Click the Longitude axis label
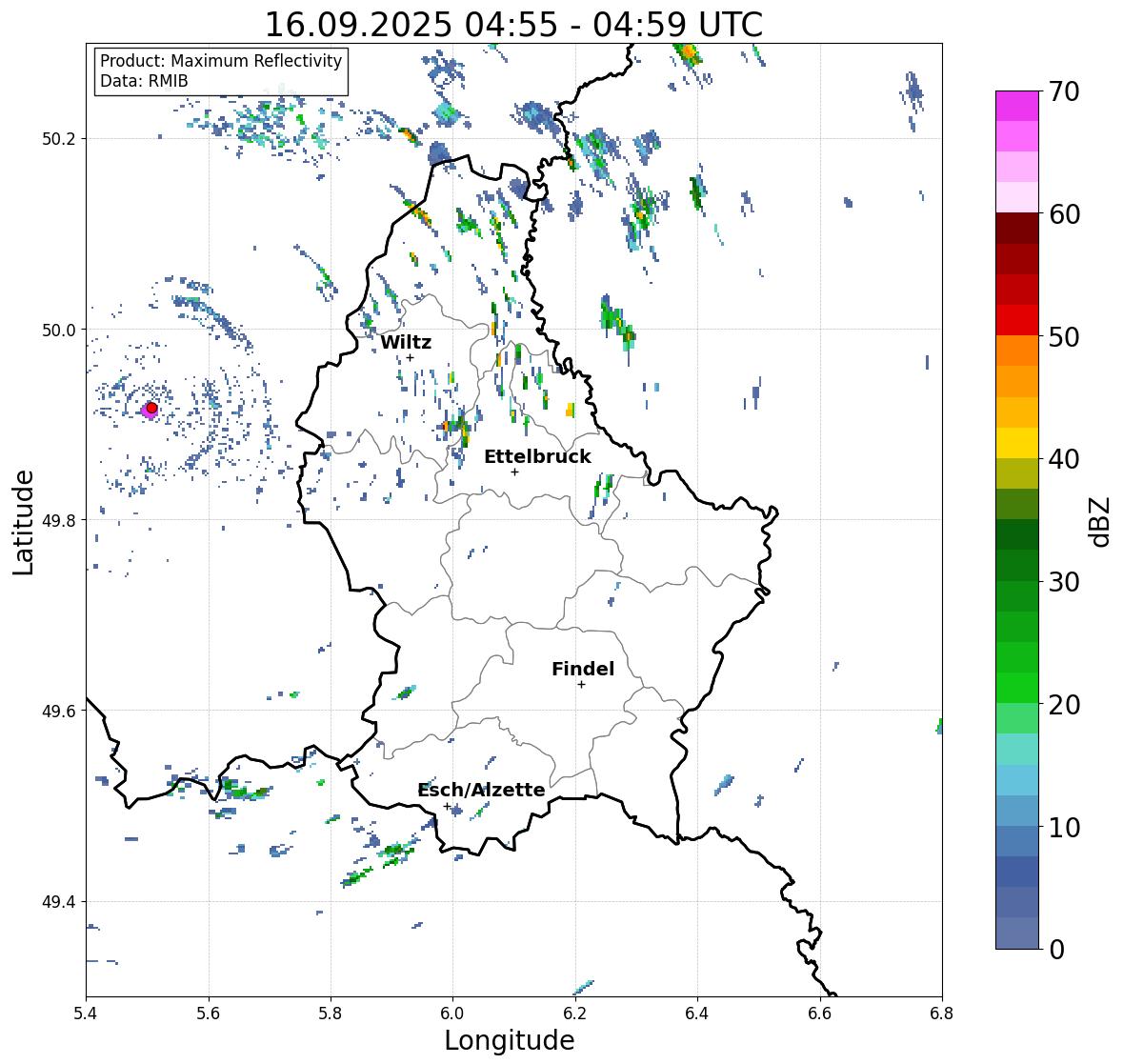This screenshot has width=1123, height=1064. coord(510,1040)
